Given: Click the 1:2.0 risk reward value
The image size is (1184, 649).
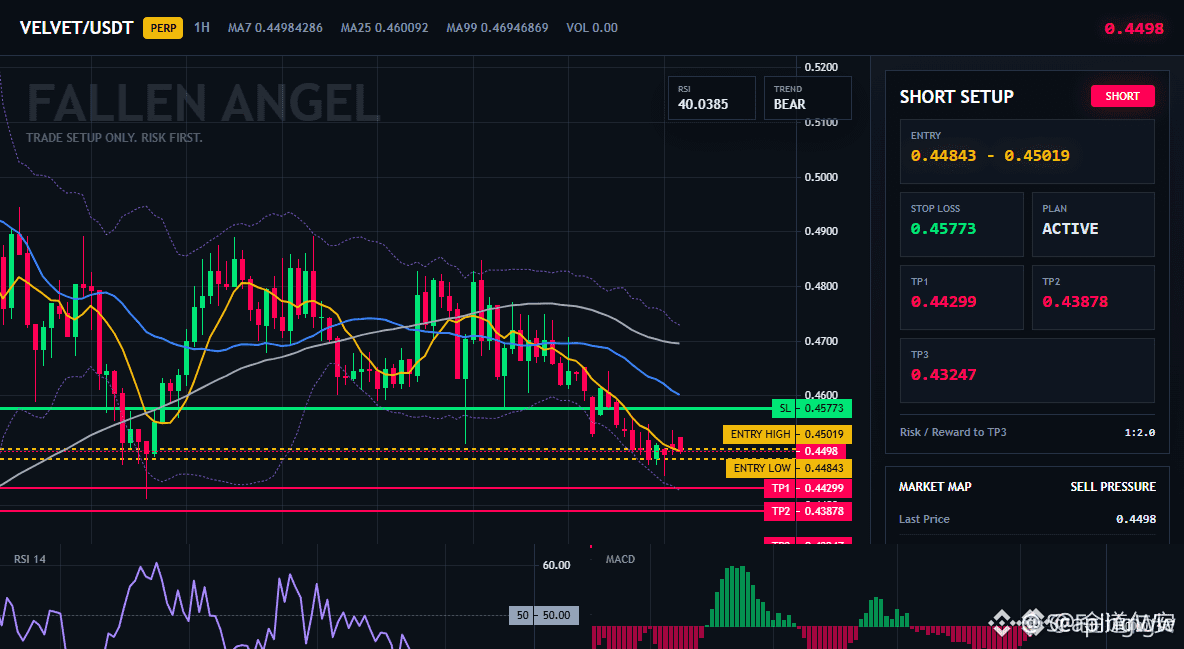Looking at the screenshot, I should click(x=1139, y=433).
